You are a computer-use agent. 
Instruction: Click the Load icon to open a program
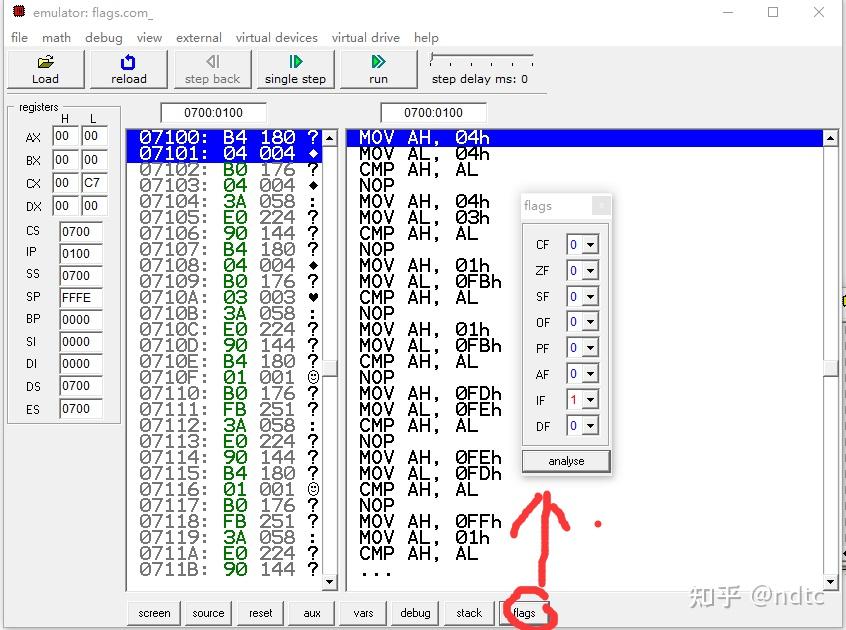(45, 69)
